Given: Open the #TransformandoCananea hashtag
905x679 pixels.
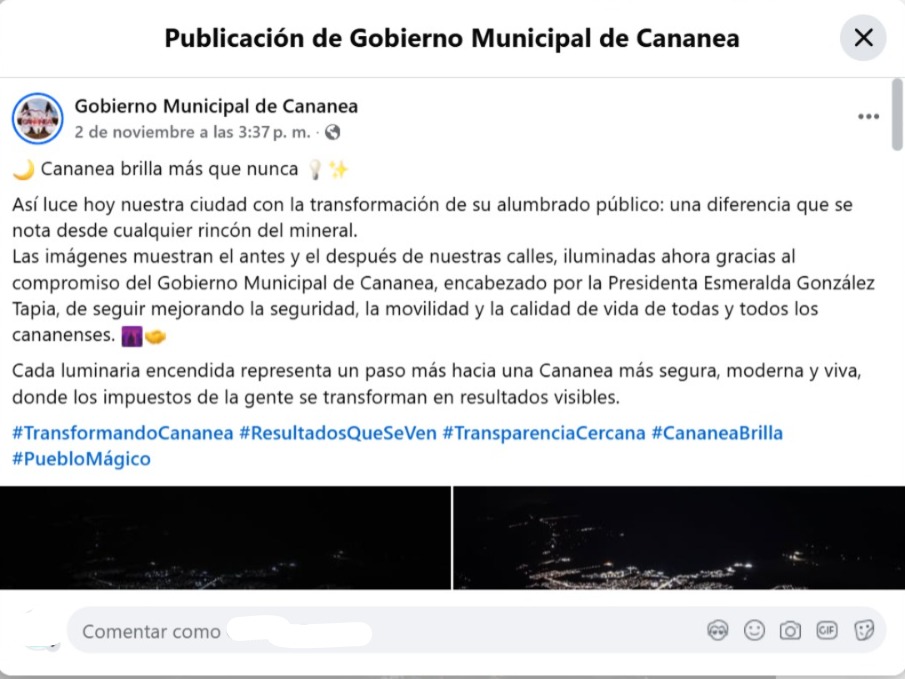Looking at the screenshot, I should 122,433.
